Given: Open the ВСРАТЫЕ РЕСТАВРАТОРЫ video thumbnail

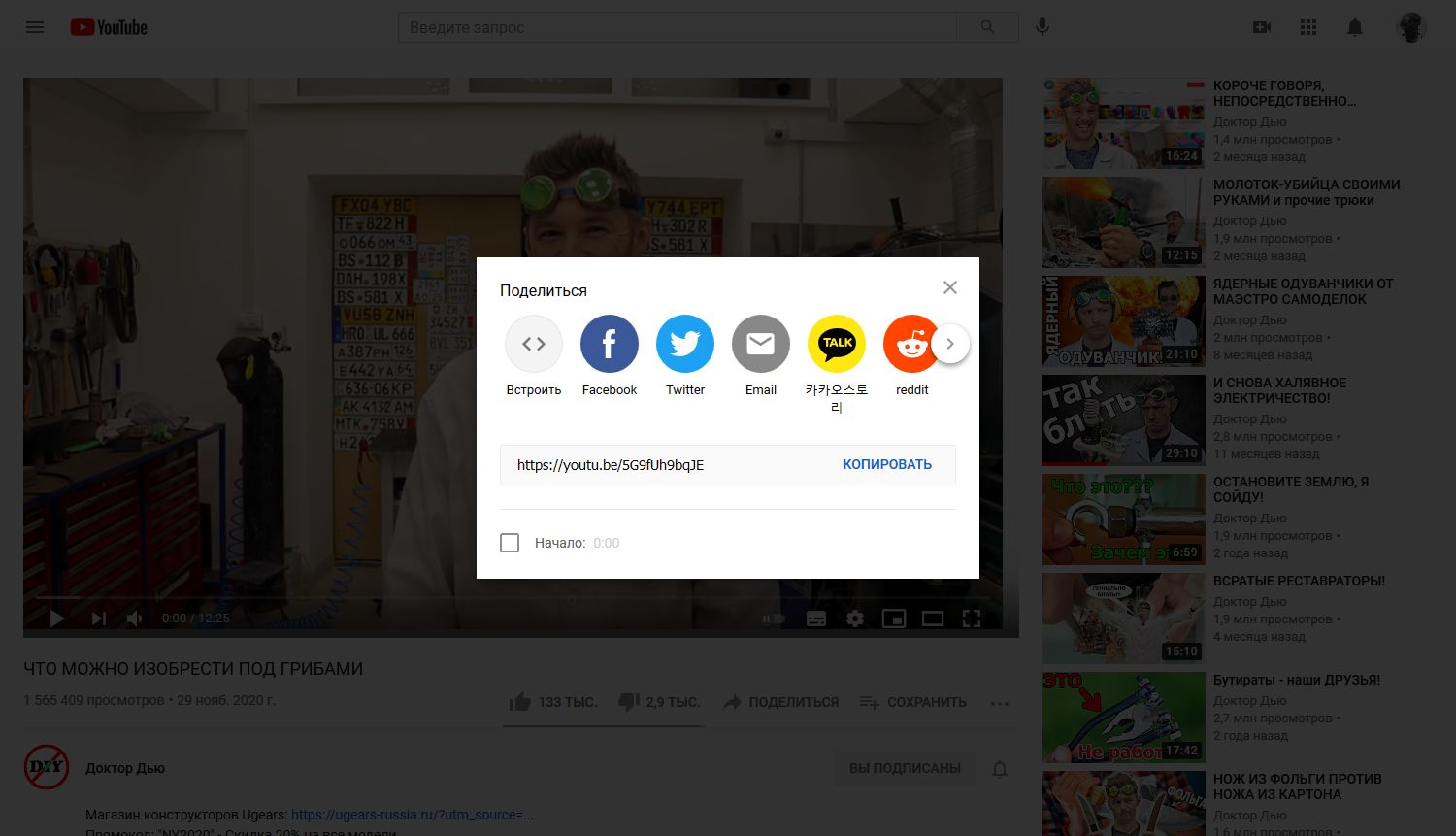Looking at the screenshot, I should pos(1124,619).
